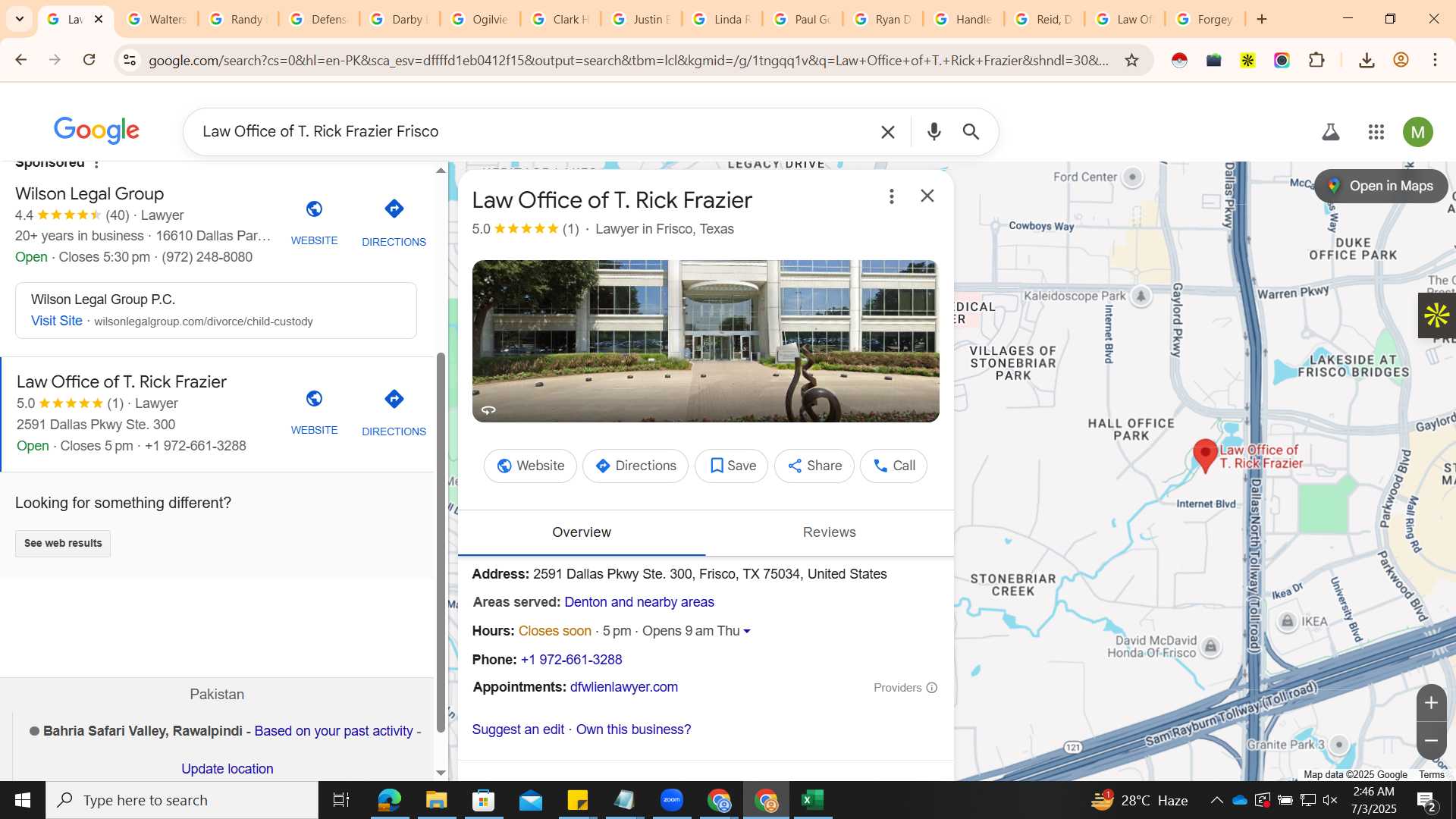Open a new browser tab
Viewport: 1456px width, 819px height.
pyautogui.click(x=1262, y=19)
